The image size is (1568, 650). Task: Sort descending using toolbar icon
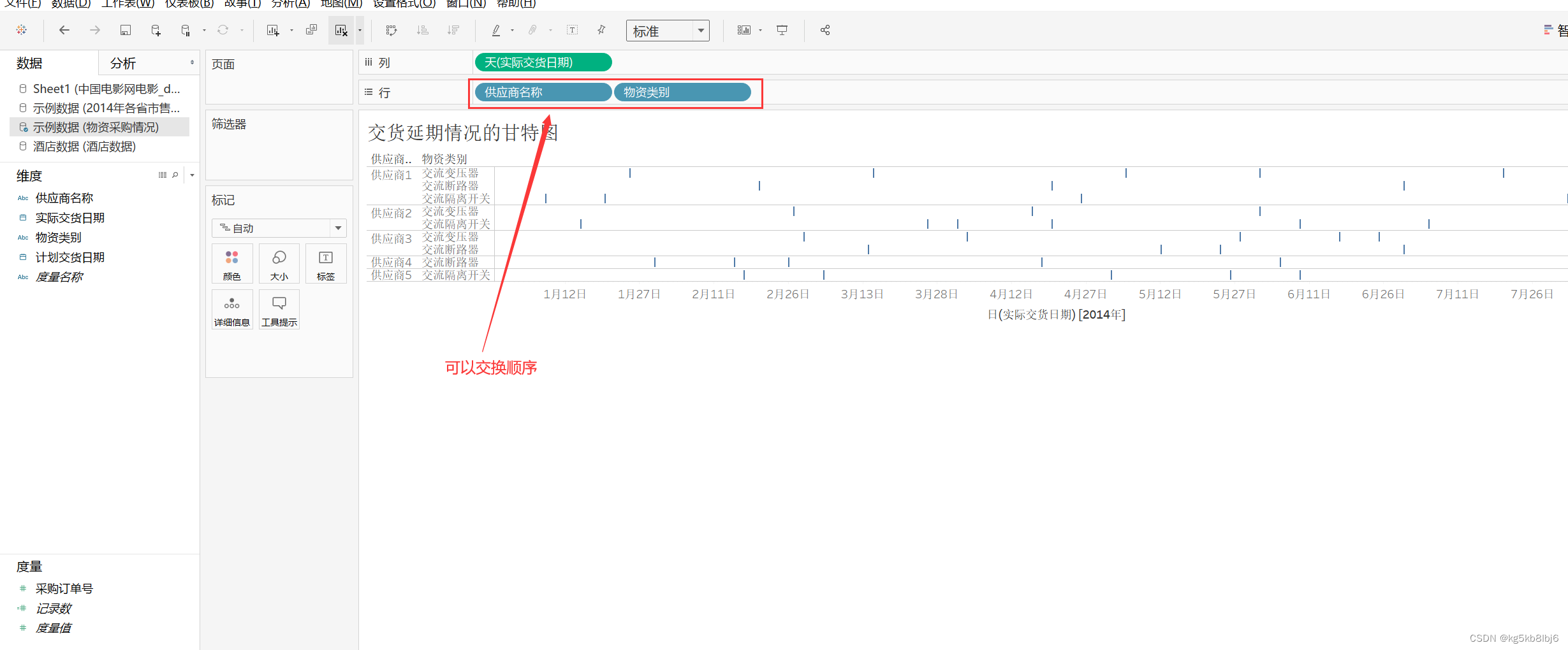[x=453, y=30]
